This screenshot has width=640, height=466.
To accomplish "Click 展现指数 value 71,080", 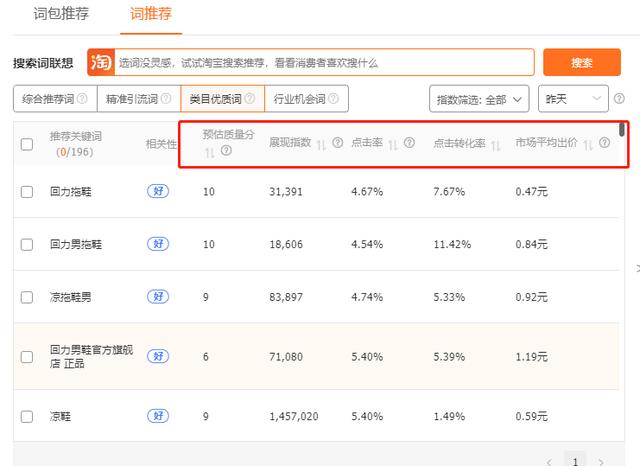I will (286, 357).
